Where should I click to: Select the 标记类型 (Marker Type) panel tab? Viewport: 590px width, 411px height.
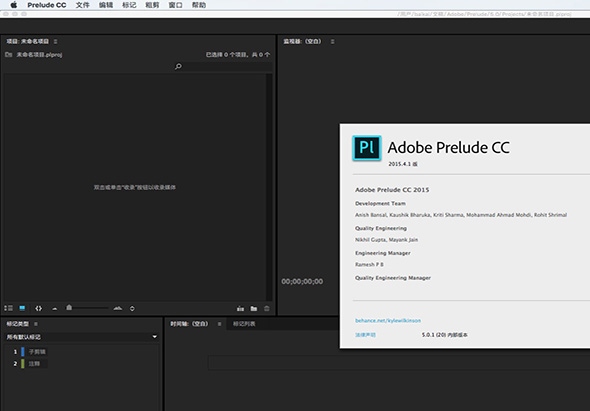[17, 324]
